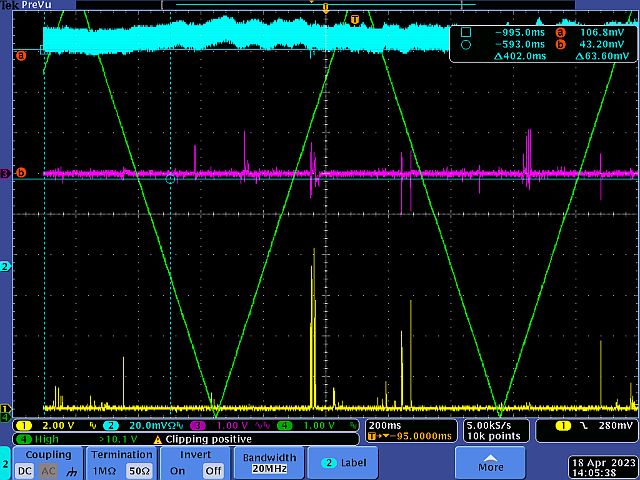Click the orange trigger position T marker

point(354,19)
